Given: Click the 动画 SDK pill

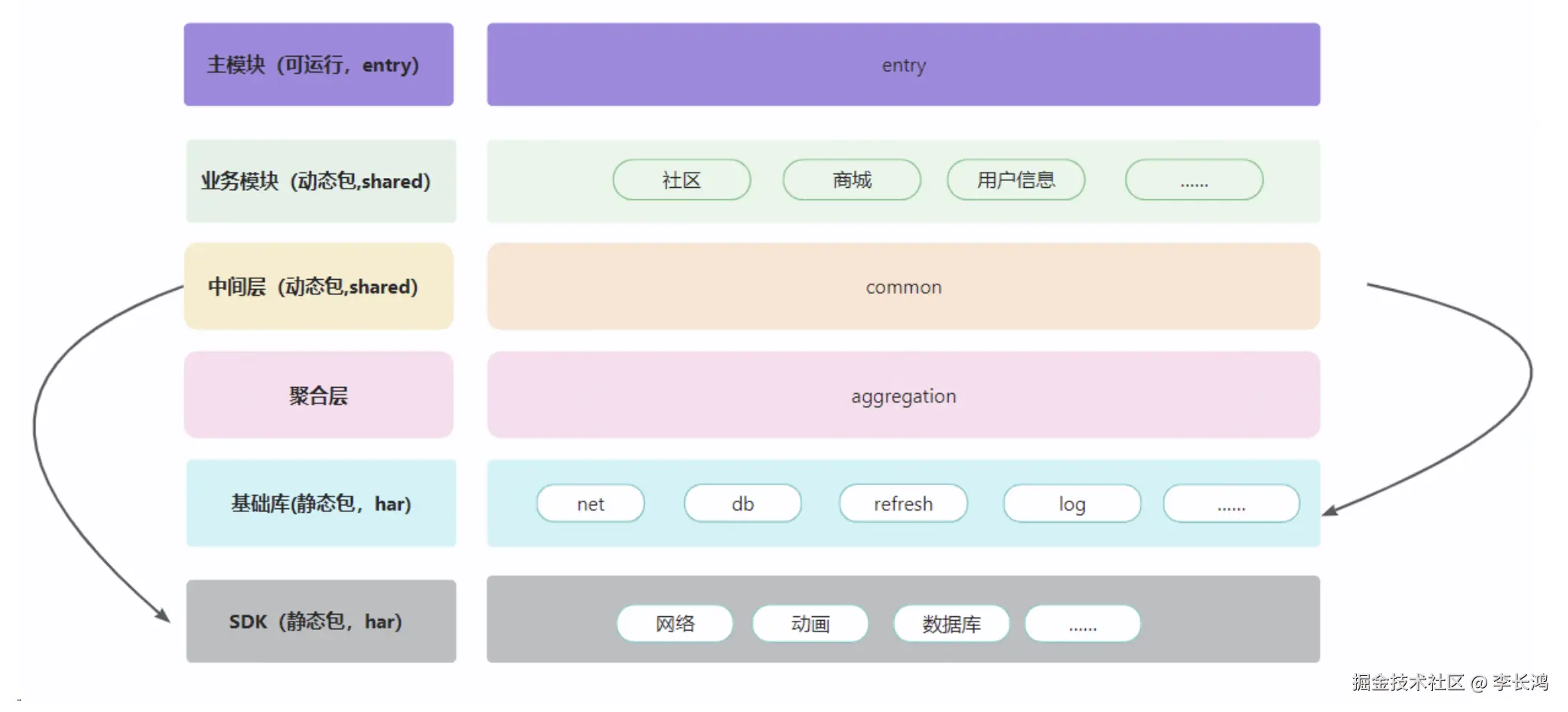Looking at the screenshot, I should pos(810,624).
